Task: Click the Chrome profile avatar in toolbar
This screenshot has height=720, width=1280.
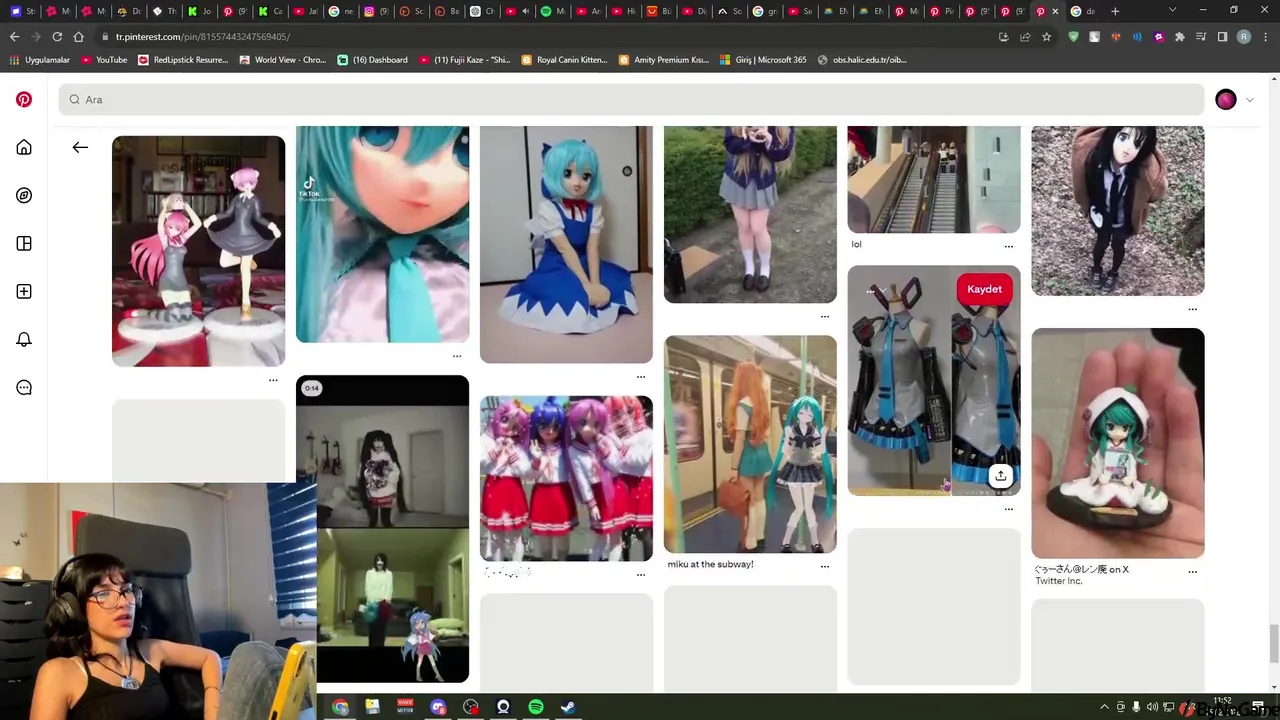Action: click(1244, 37)
